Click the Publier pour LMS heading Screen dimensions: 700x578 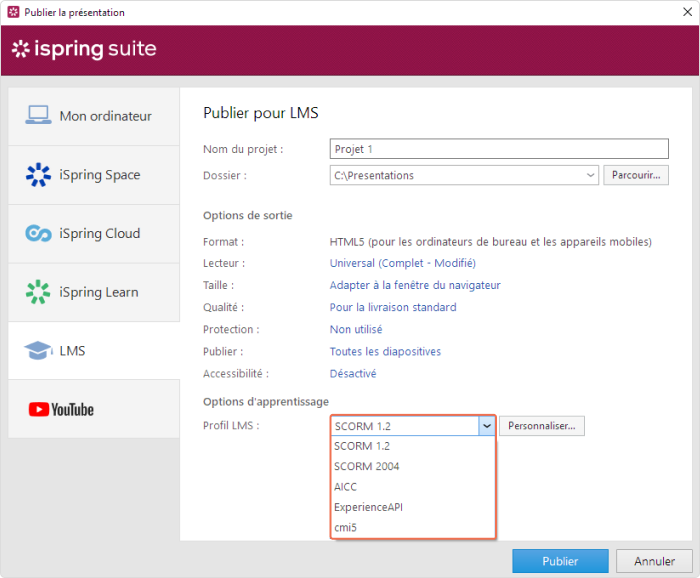click(x=261, y=113)
